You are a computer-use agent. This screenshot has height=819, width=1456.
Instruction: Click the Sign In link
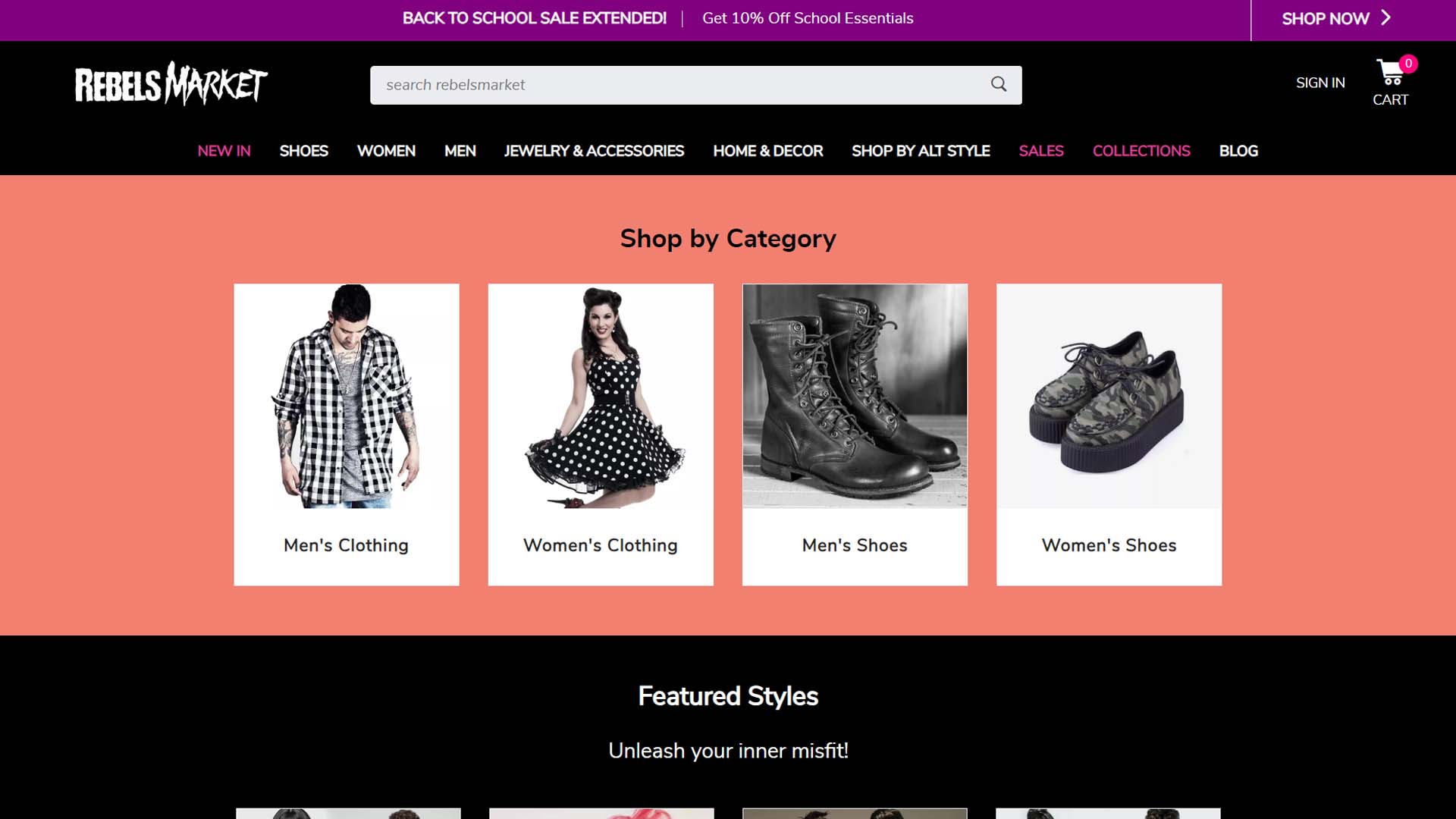point(1320,83)
